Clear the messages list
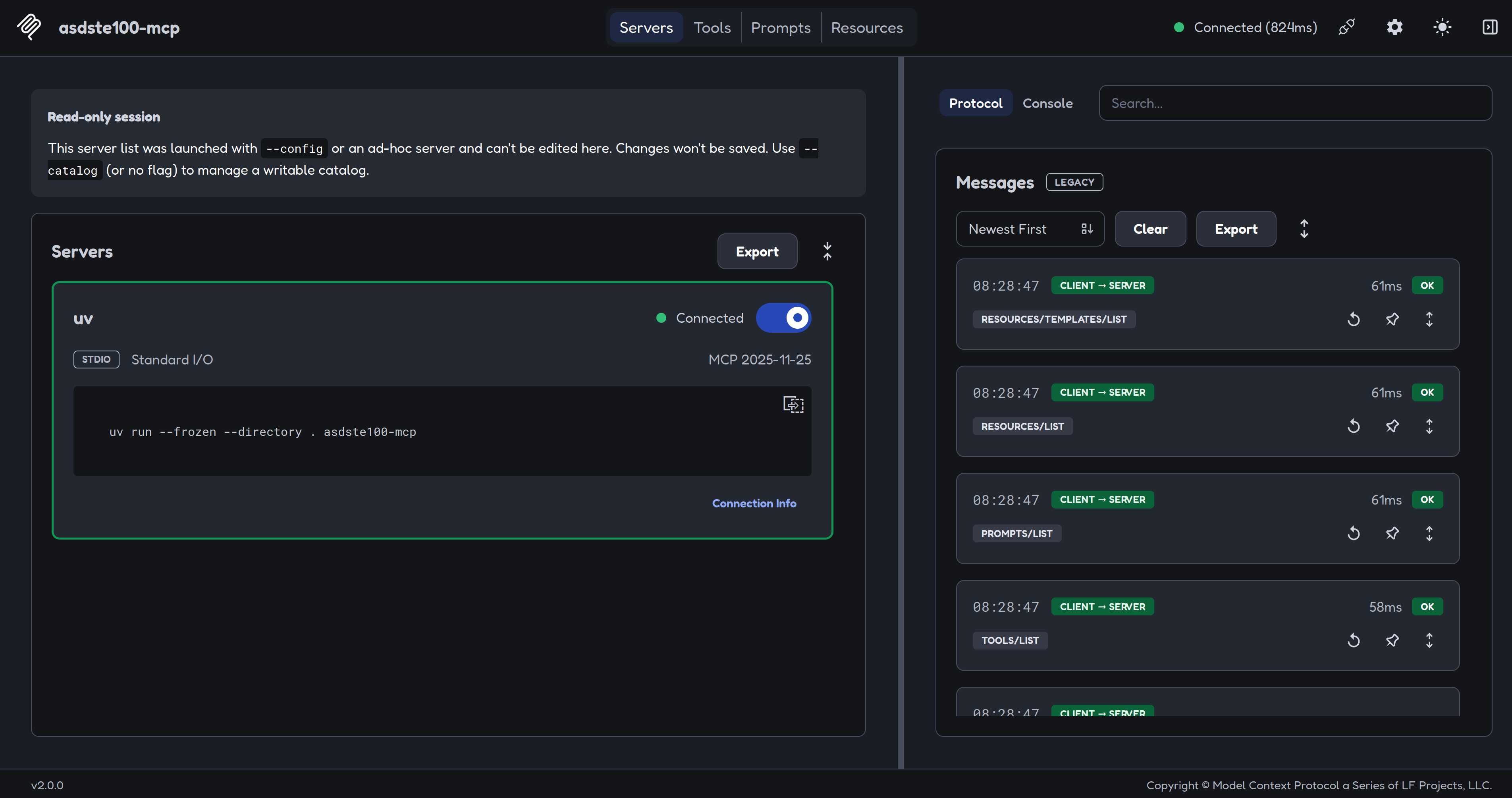1512x798 pixels. (x=1150, y=229)
